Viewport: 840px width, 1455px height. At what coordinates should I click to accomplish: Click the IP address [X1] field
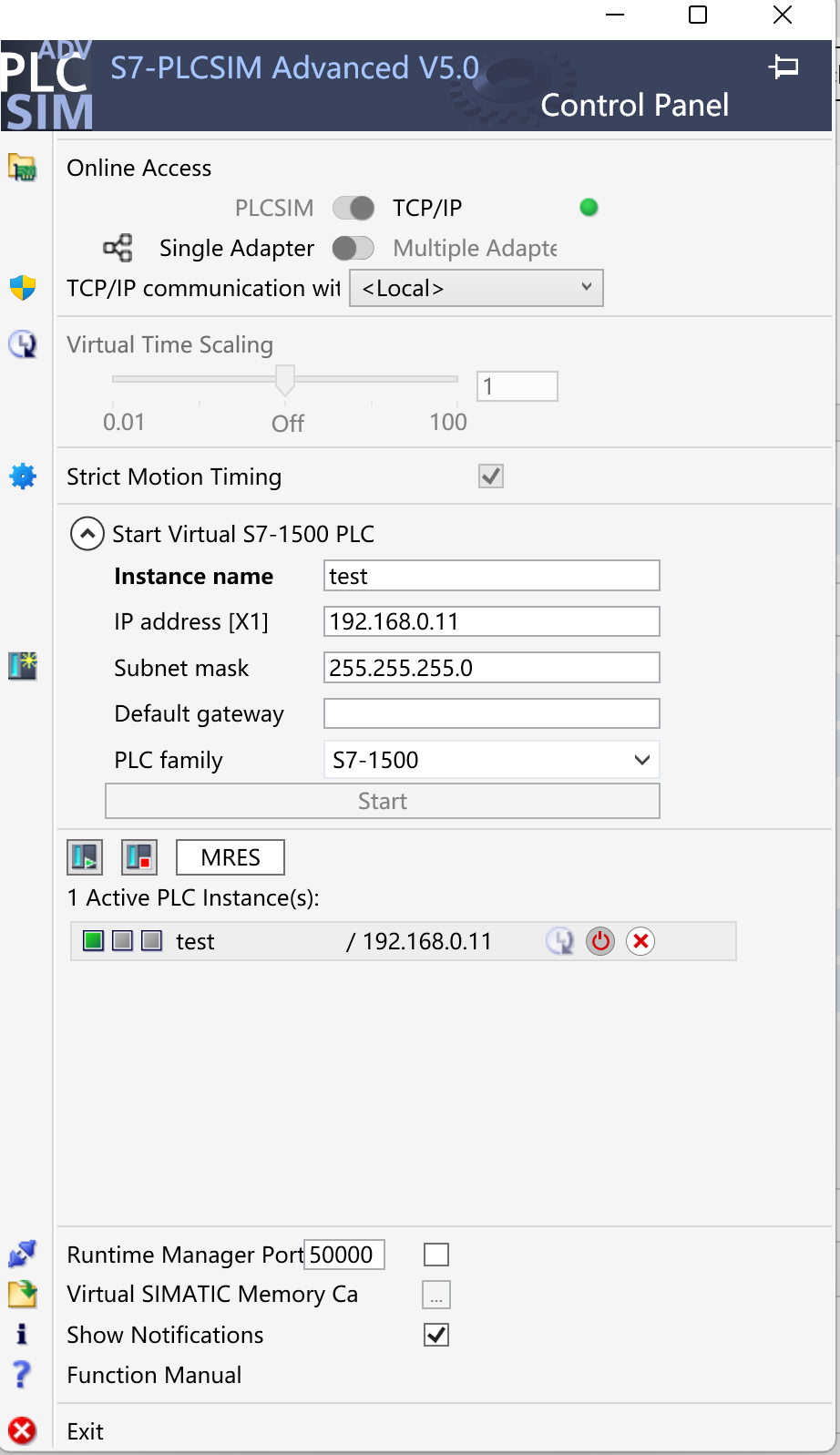tap(492, 621)
